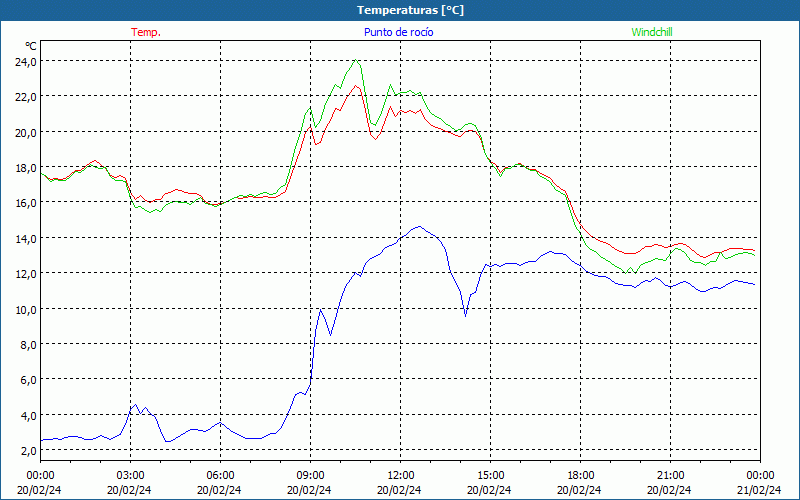Click the 12:00 time axis label
This screenshot has height=500, width=800.
pos(400,476)
